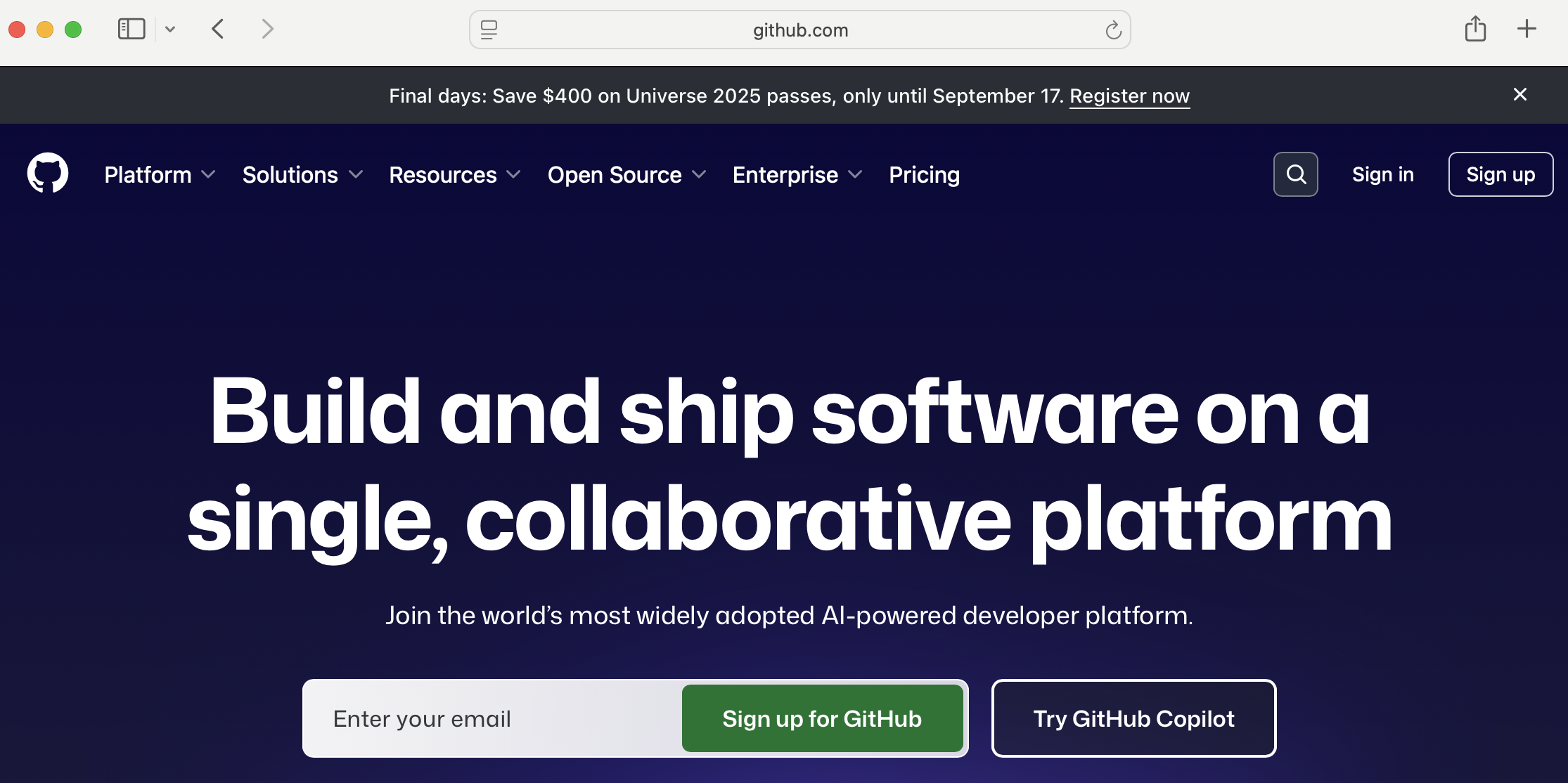Dismiss the Universe 2025 banner

pos(1519,94)
